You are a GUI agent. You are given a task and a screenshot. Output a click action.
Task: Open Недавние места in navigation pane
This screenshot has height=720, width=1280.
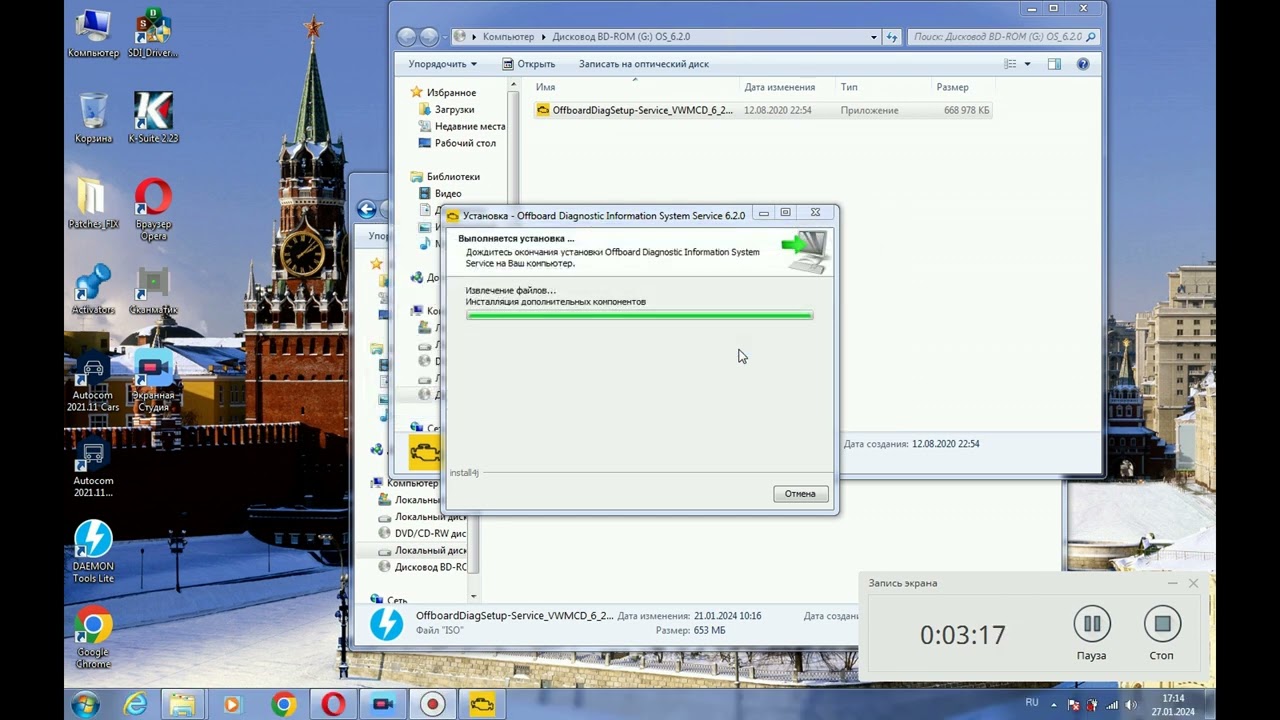(x=460, y=126)
